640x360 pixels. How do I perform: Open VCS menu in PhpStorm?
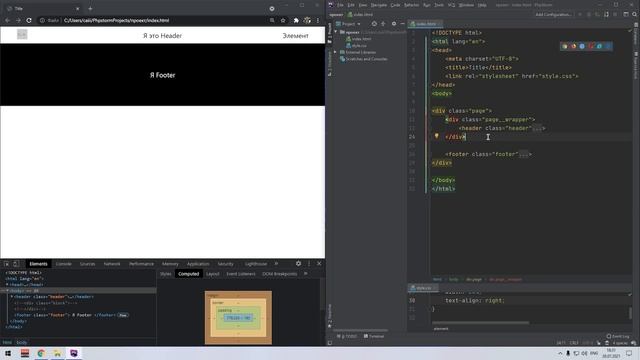coord(451,5)
